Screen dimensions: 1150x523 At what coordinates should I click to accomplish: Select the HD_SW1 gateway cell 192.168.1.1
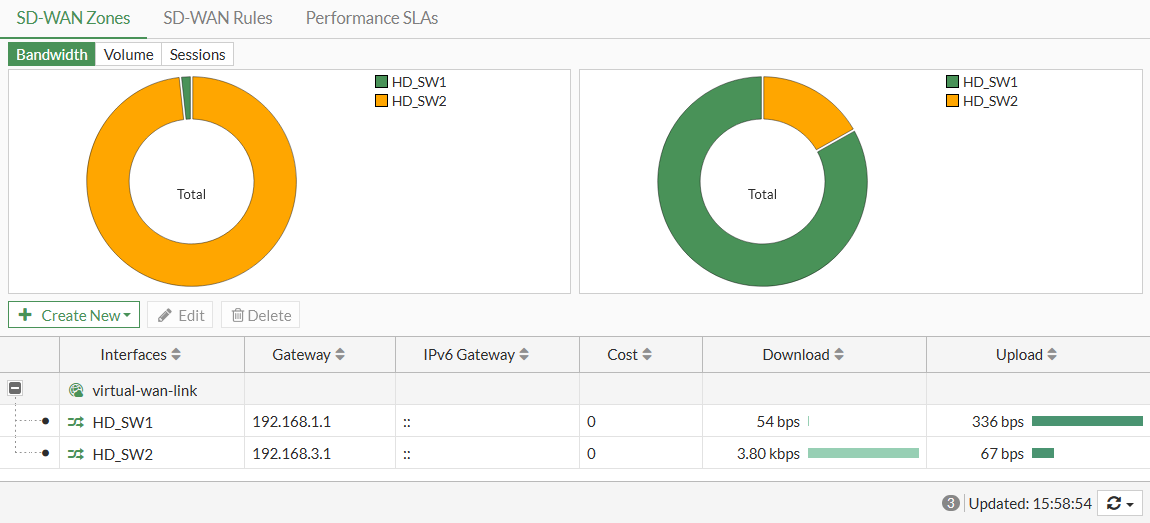tap(292, 422)
